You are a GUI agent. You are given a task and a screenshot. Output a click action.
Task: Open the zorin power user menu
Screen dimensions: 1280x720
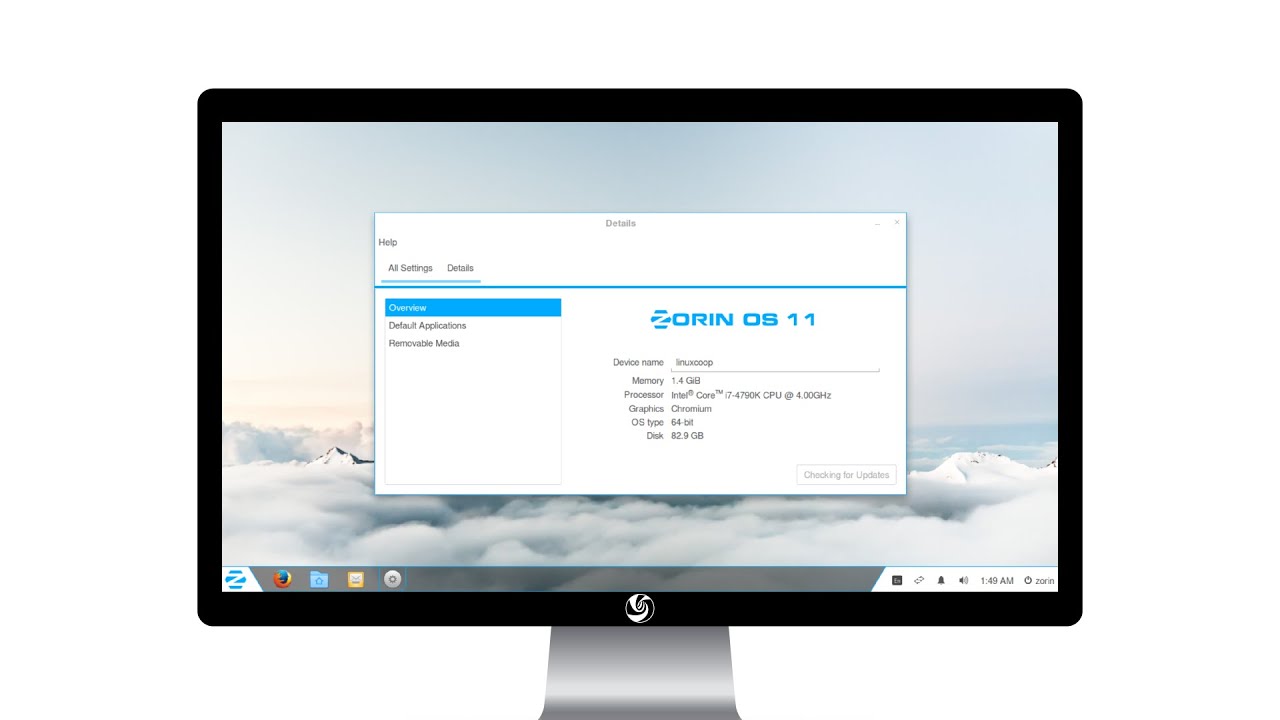pos(1039,580)
